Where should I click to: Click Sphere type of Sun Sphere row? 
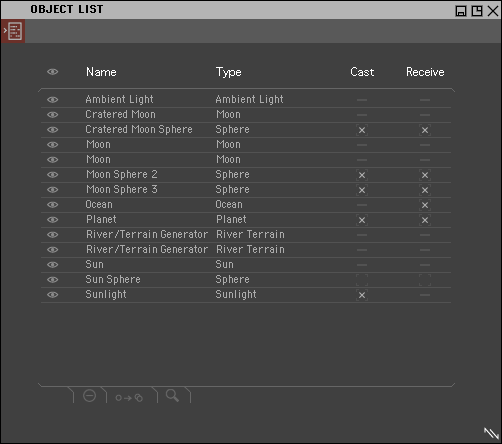point(232,279)
